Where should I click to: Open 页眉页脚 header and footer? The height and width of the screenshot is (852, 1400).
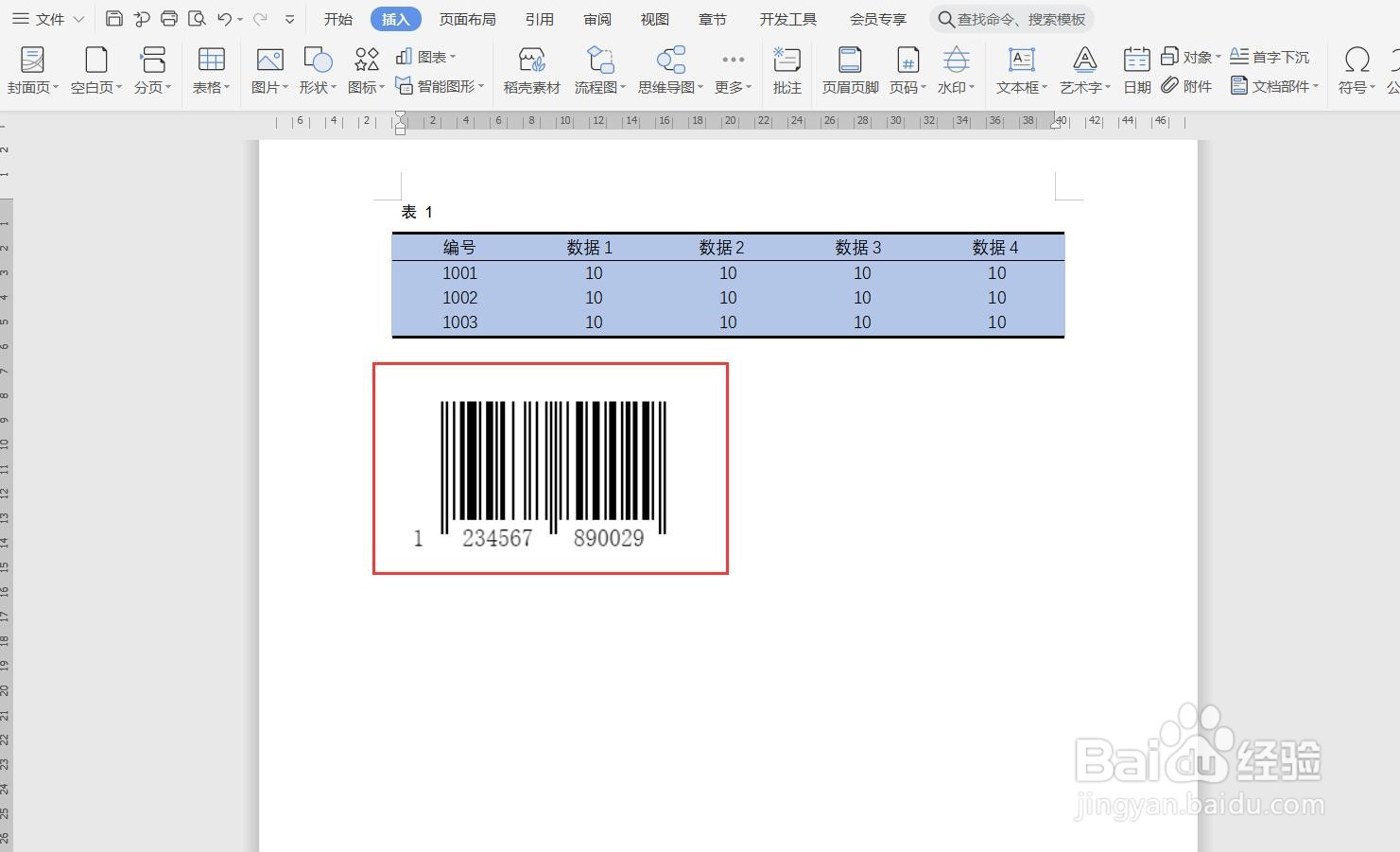point(851,70)
